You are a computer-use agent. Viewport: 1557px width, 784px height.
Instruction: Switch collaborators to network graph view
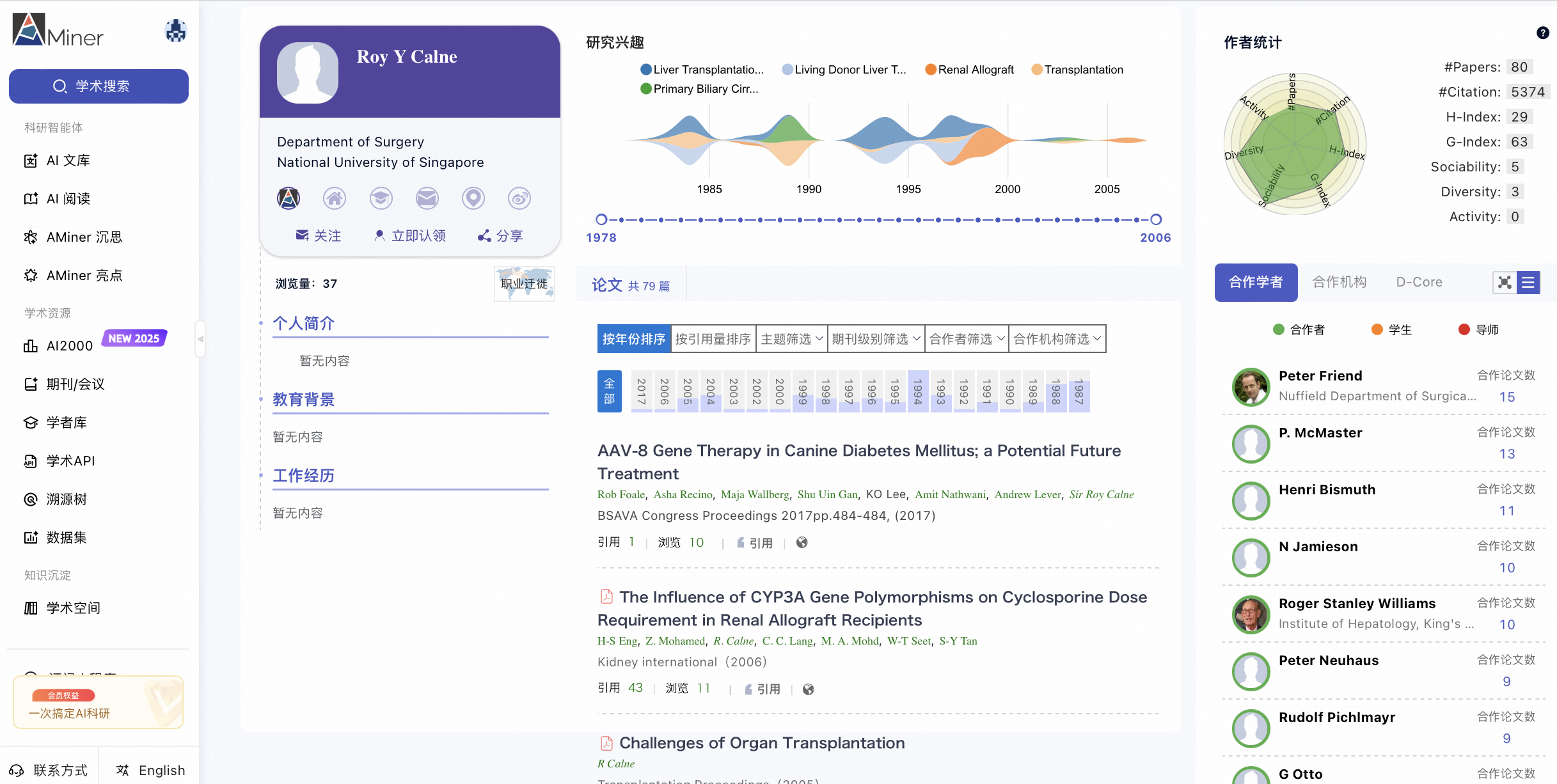1505,283
